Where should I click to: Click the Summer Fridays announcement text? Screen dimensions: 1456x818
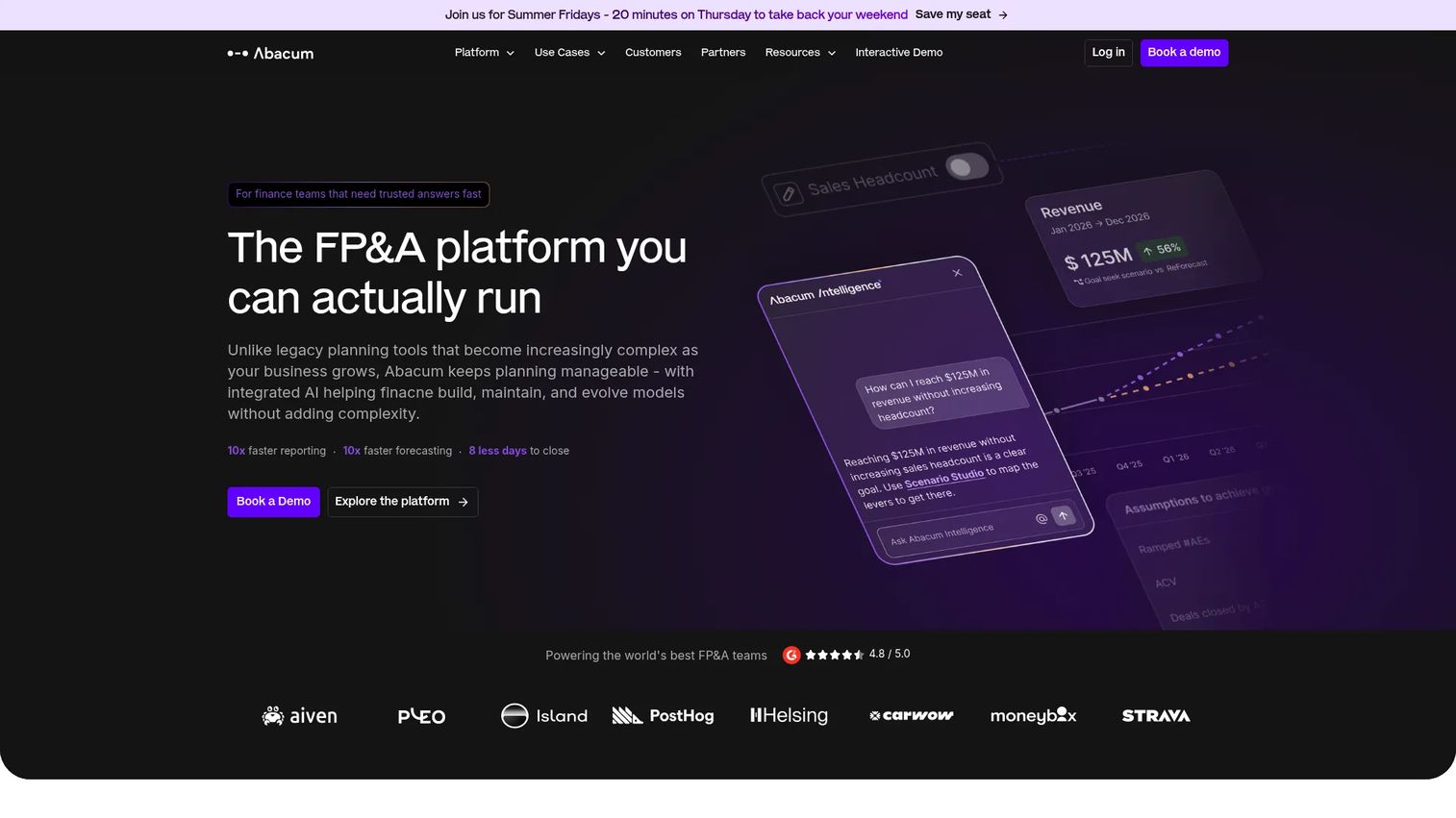(676, 14)
